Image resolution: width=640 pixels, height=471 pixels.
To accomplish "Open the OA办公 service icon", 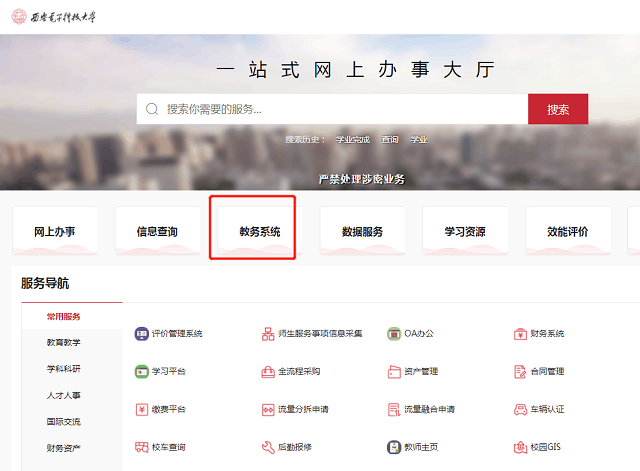I will (394, 333).
